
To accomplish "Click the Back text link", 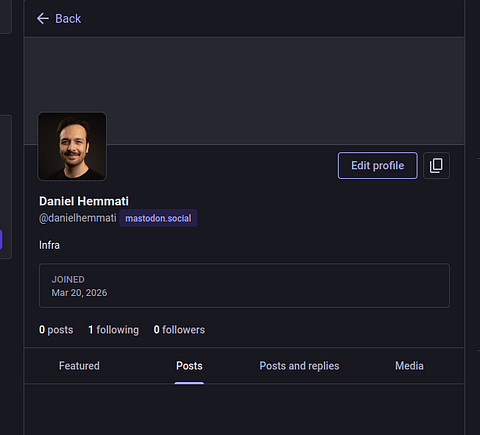I will [68, 19].
